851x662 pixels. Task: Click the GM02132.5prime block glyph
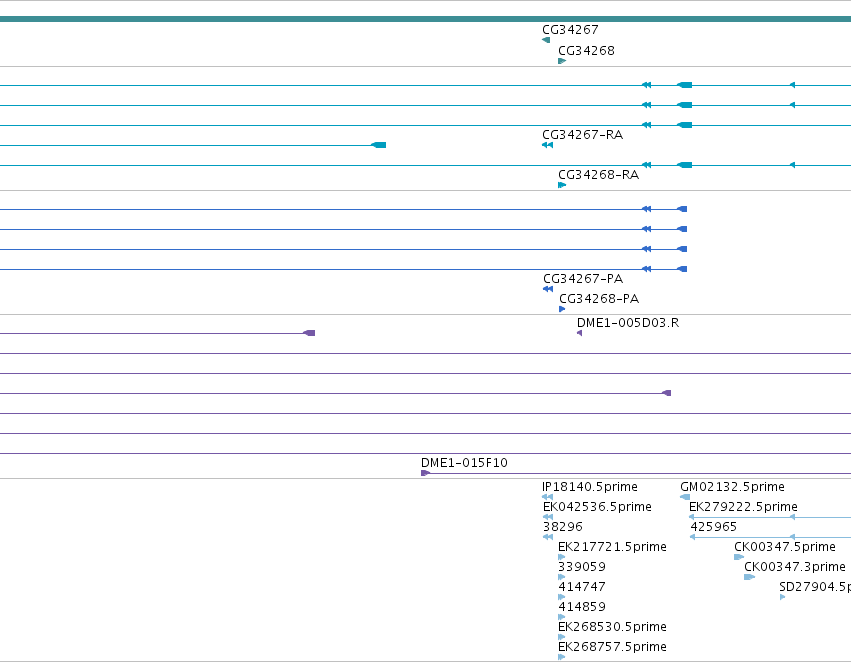click(x=685, y=497)
